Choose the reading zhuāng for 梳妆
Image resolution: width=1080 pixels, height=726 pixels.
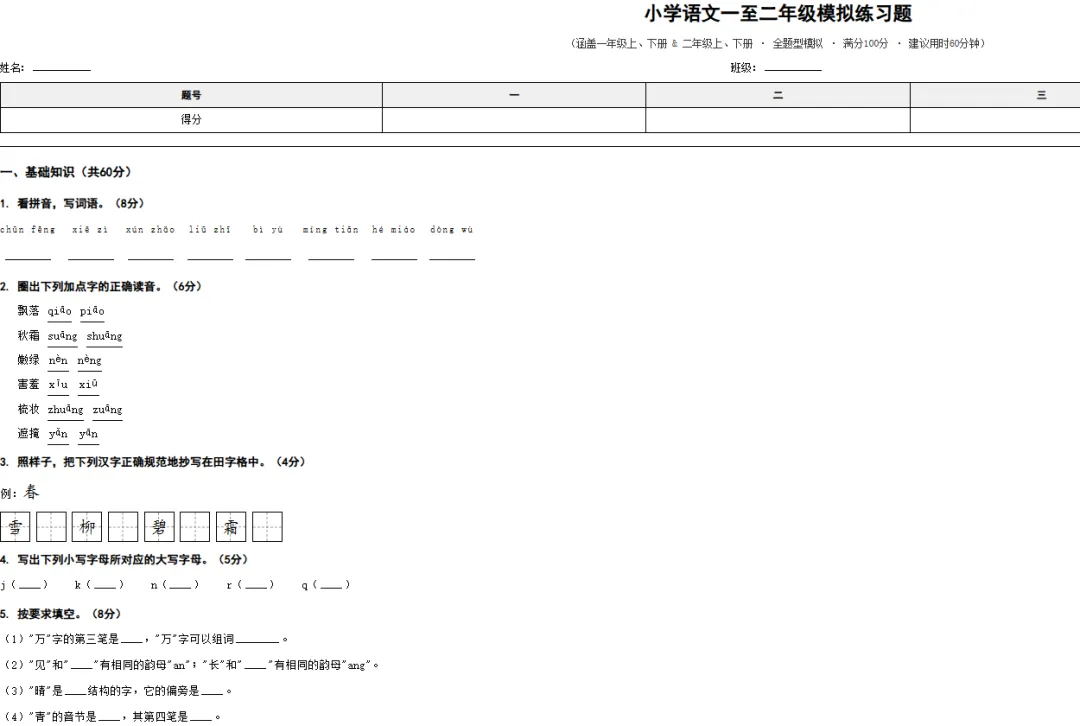click(65, 410)
